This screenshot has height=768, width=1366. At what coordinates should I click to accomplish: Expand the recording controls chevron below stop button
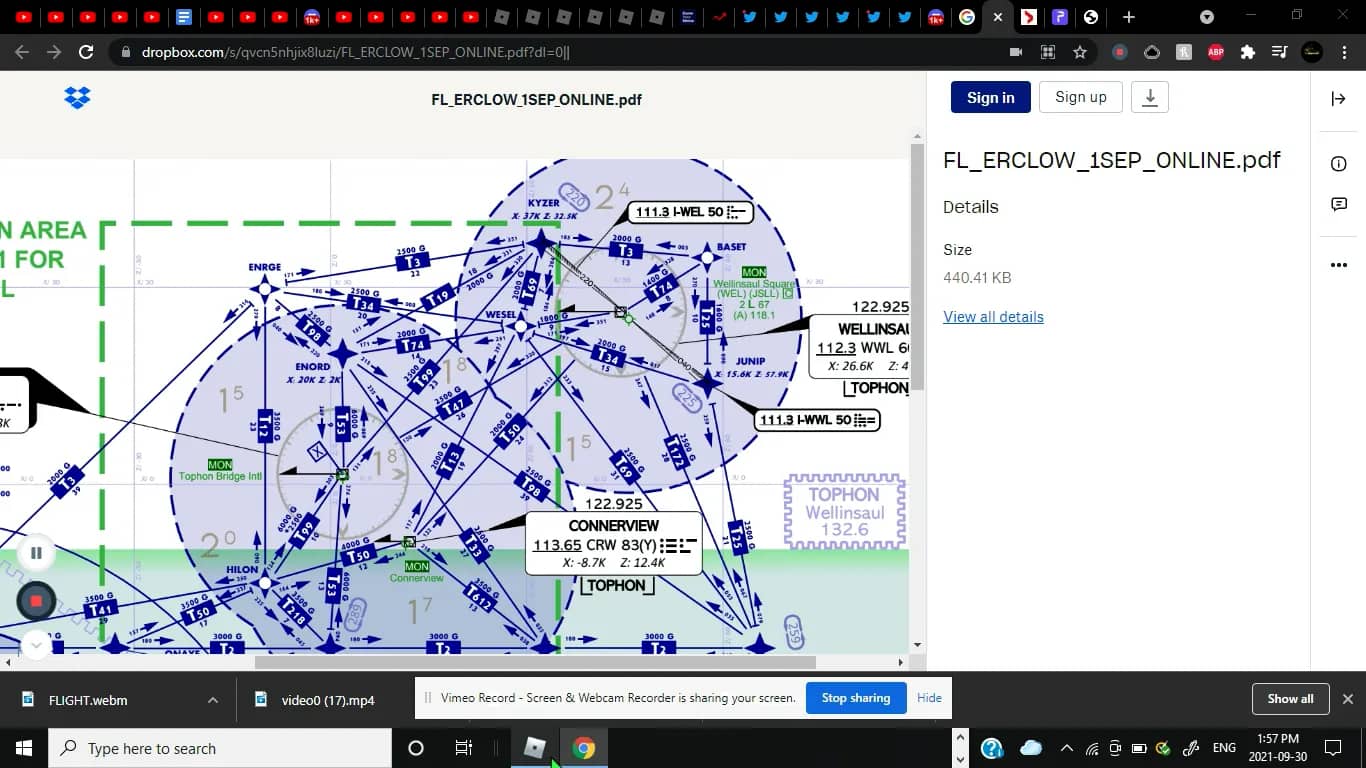click(36, 644)
